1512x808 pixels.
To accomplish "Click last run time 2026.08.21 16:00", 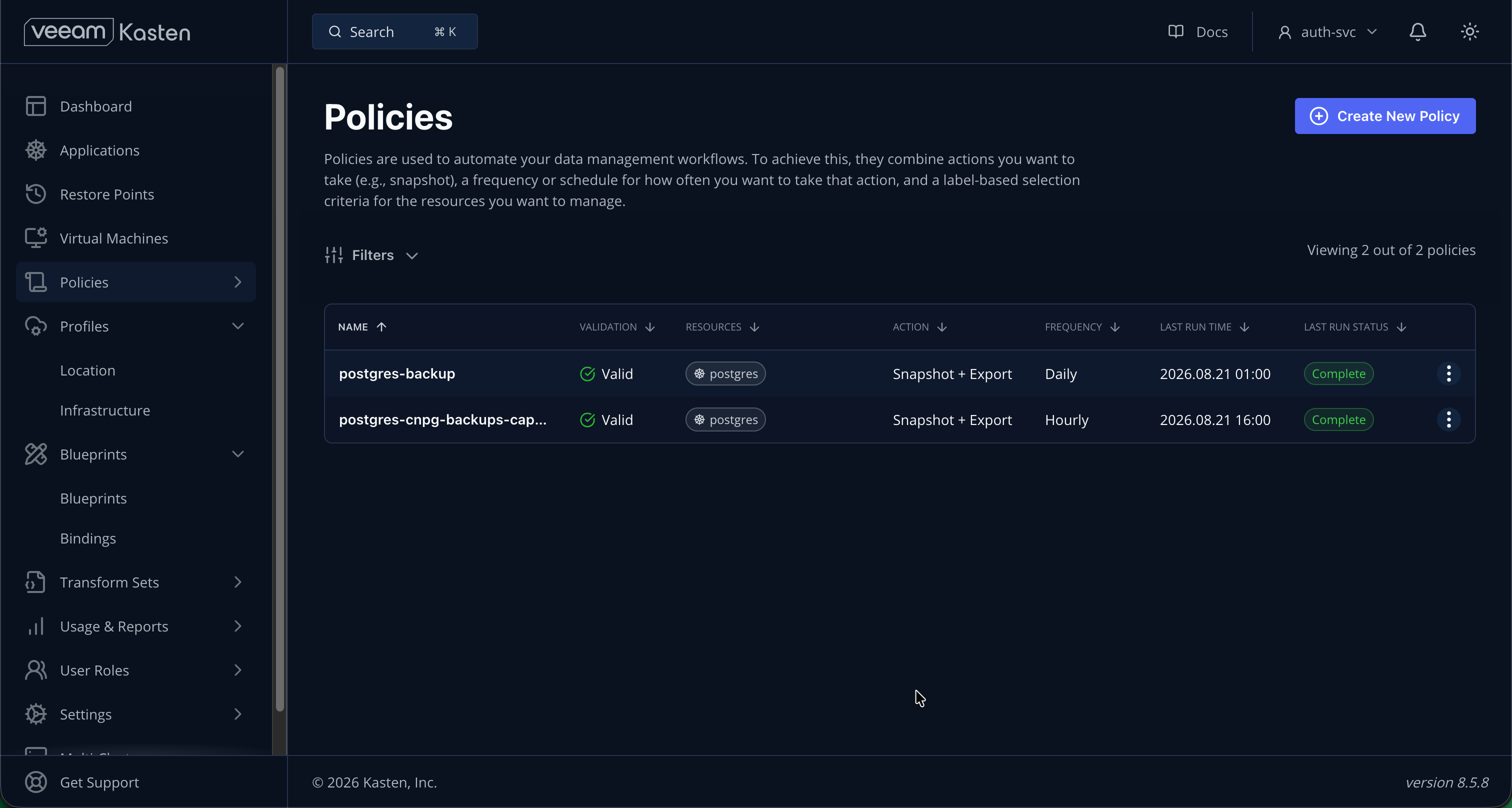I will pos(1215,419).
